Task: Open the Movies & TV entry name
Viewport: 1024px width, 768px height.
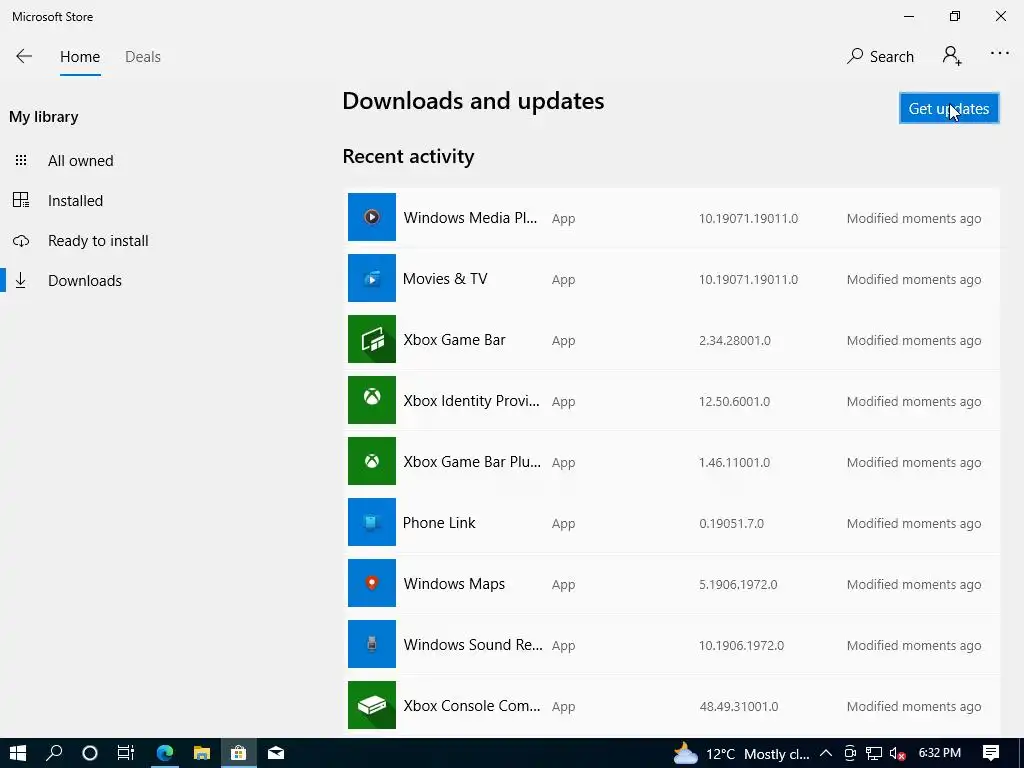Action: (x=445, y=279)
